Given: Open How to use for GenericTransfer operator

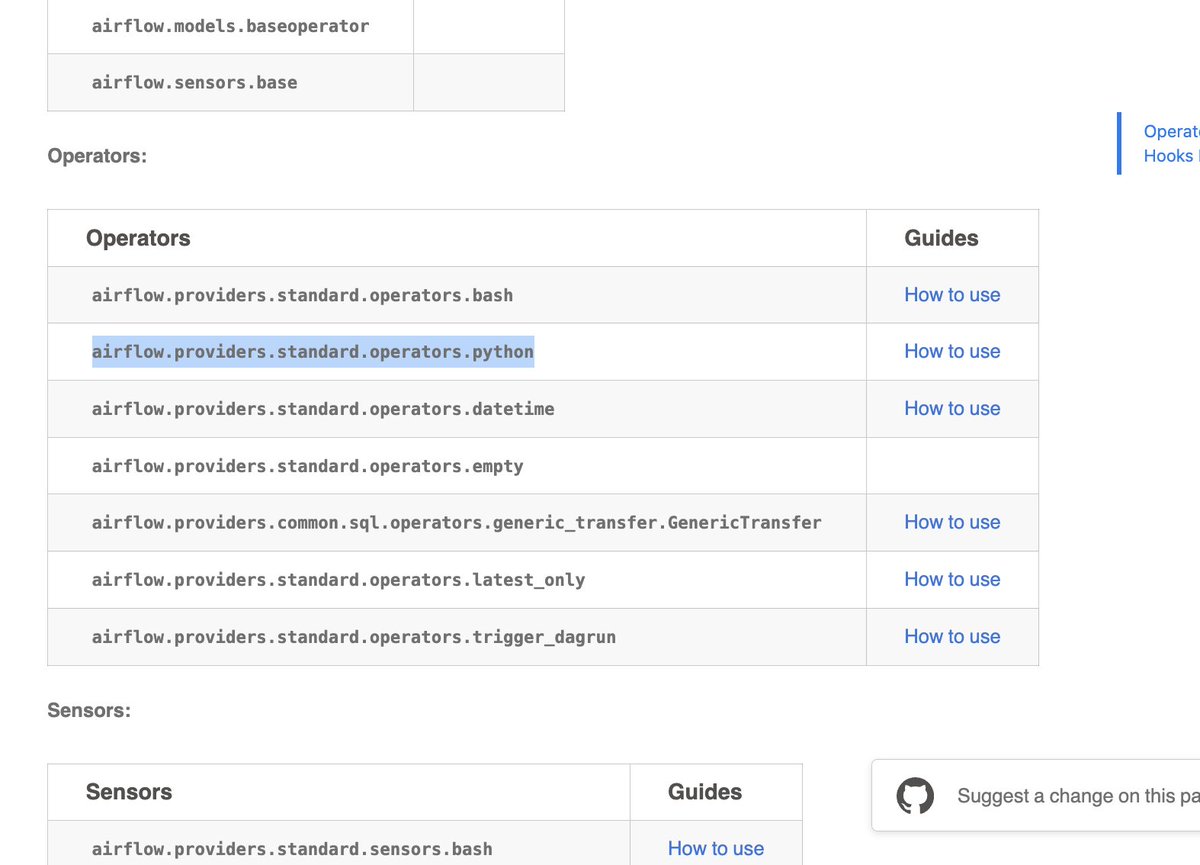Looking at the screenshot, I should tap(952, 522).
